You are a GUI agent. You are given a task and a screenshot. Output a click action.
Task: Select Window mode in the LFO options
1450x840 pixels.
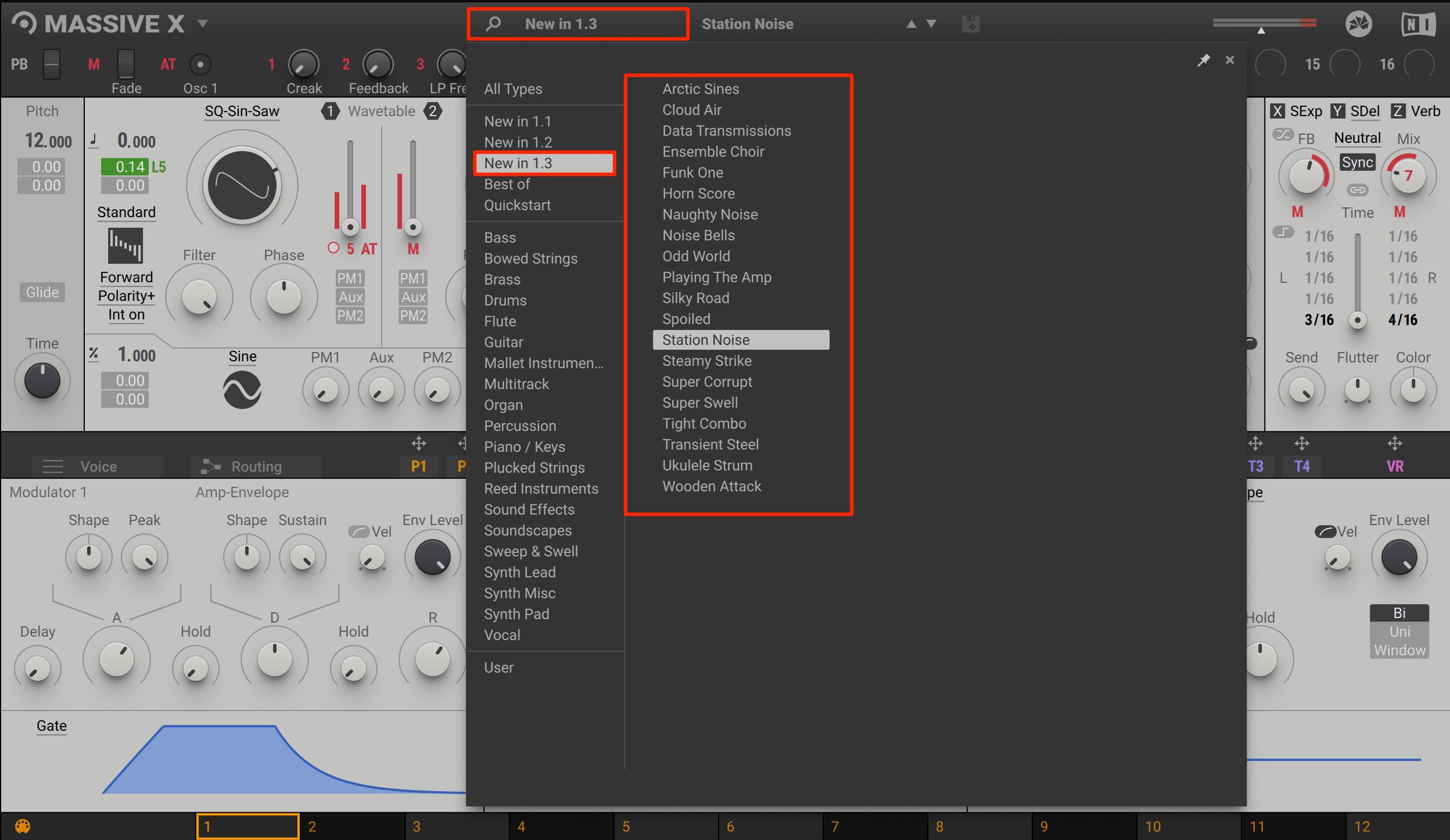click(1399, 650)
